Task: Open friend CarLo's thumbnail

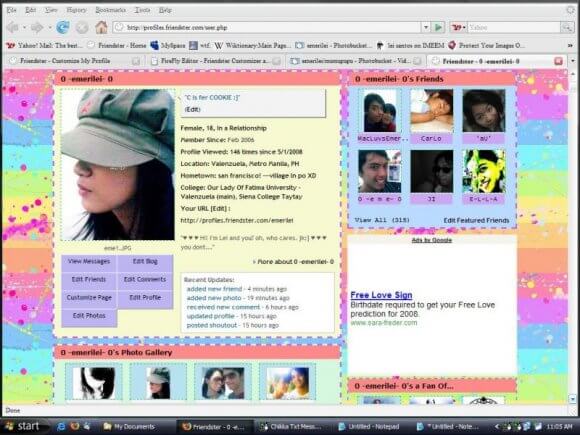Action: point(431,111)
